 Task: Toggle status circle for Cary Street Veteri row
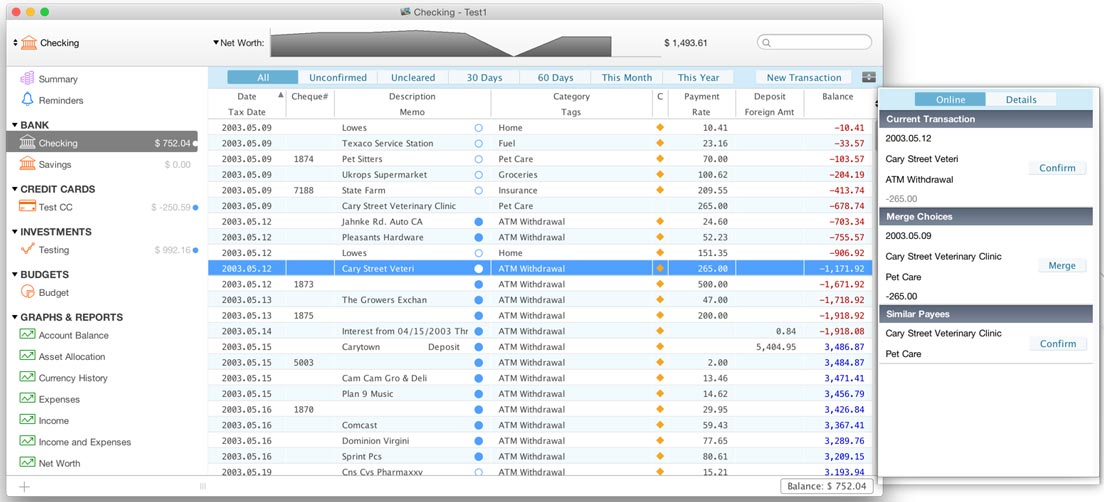[x=479, y=268]
